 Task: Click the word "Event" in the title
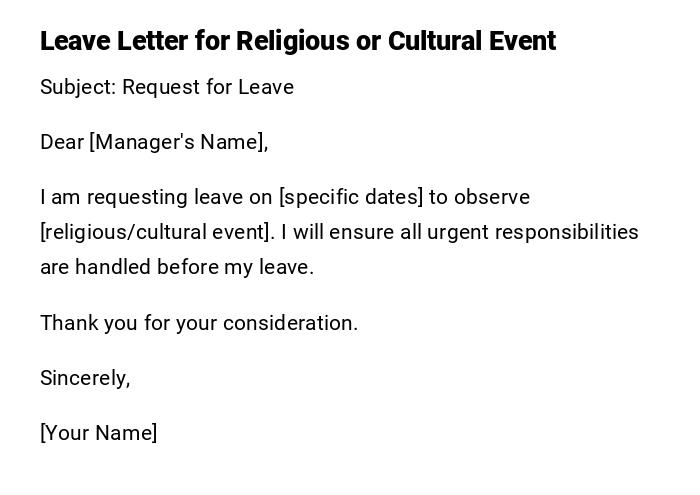523,41
